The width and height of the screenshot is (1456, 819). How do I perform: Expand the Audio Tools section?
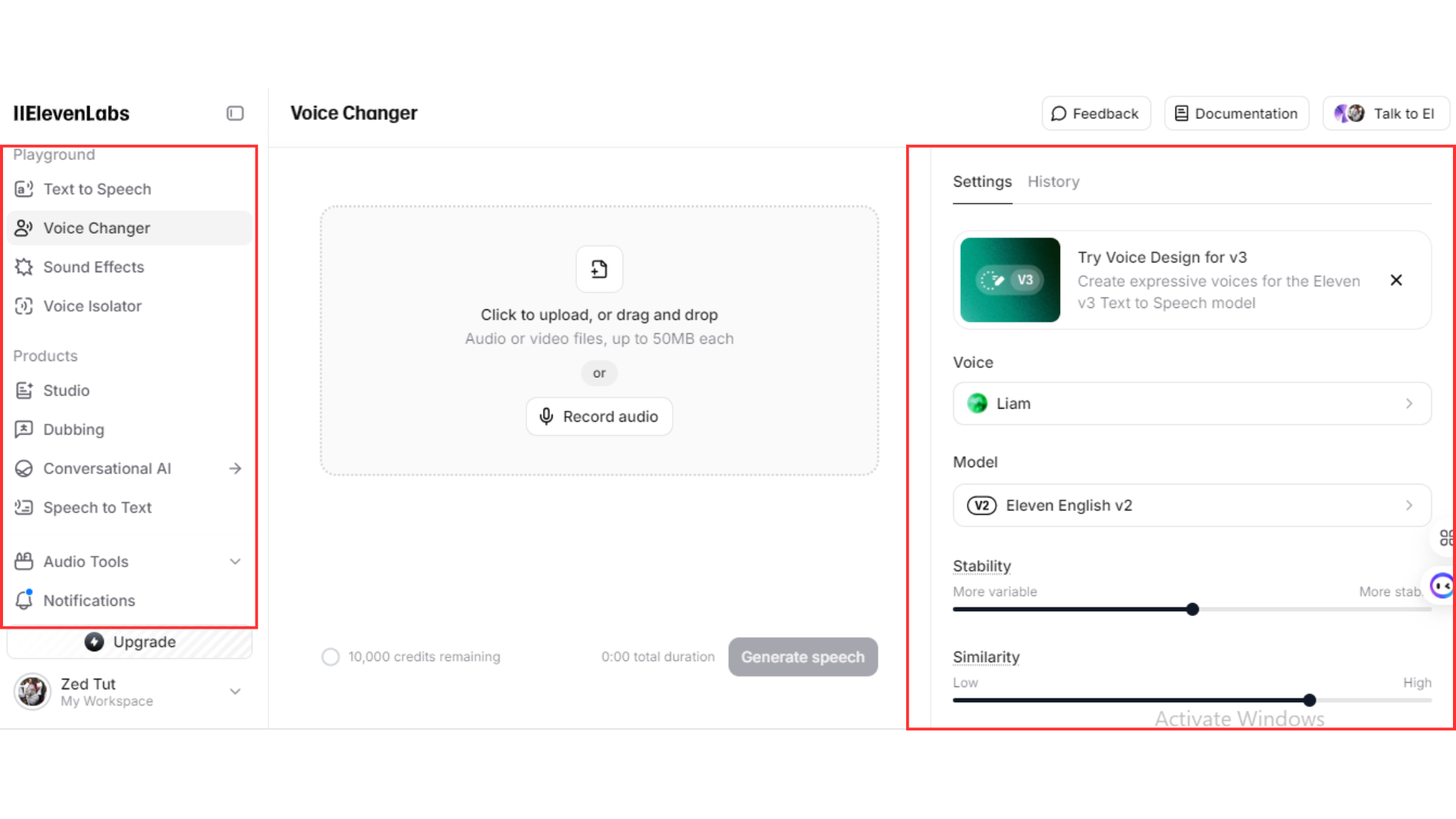[235, 562]
